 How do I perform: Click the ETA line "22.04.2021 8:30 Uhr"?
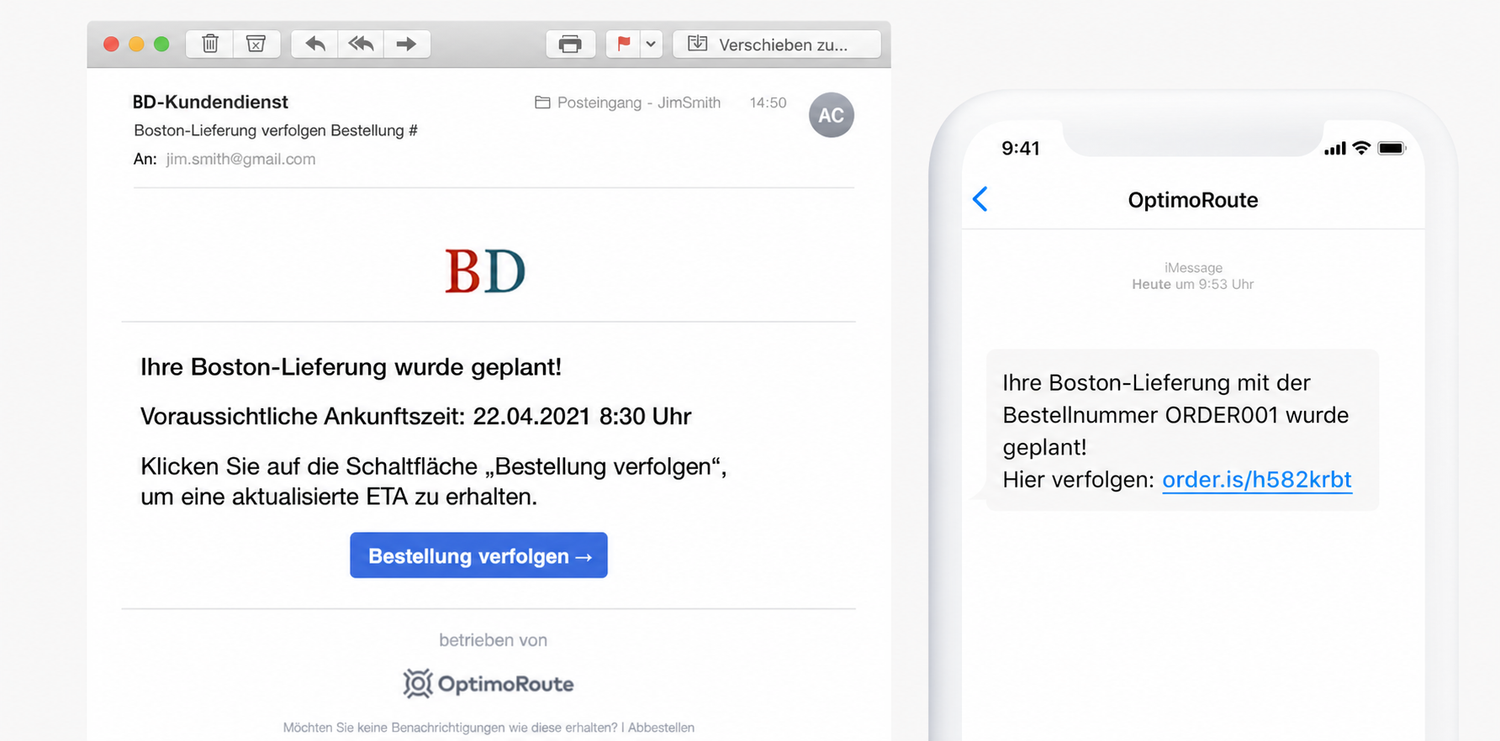click(x=582, y=416)
